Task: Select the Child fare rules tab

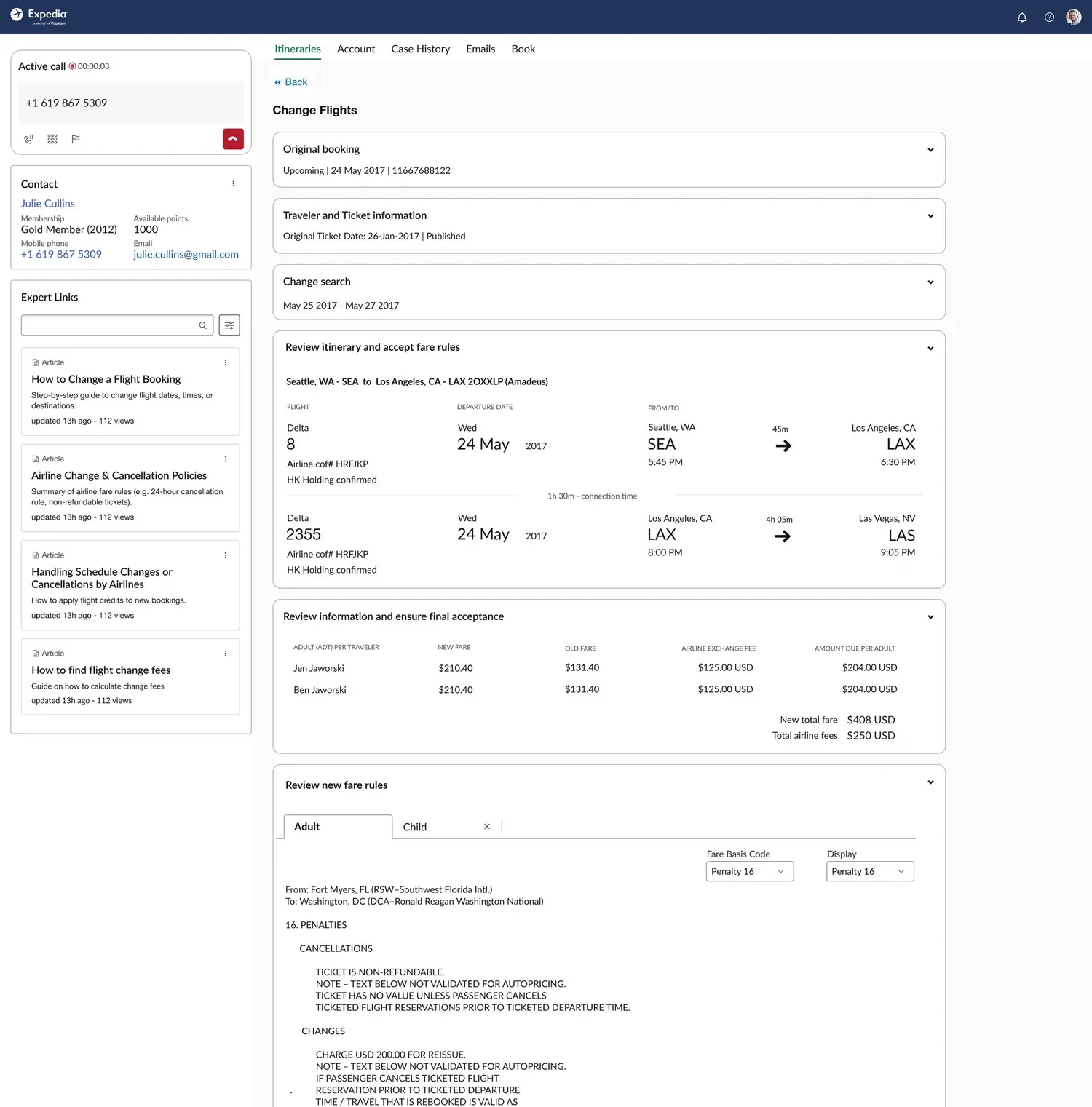Action: pos(415,827)
